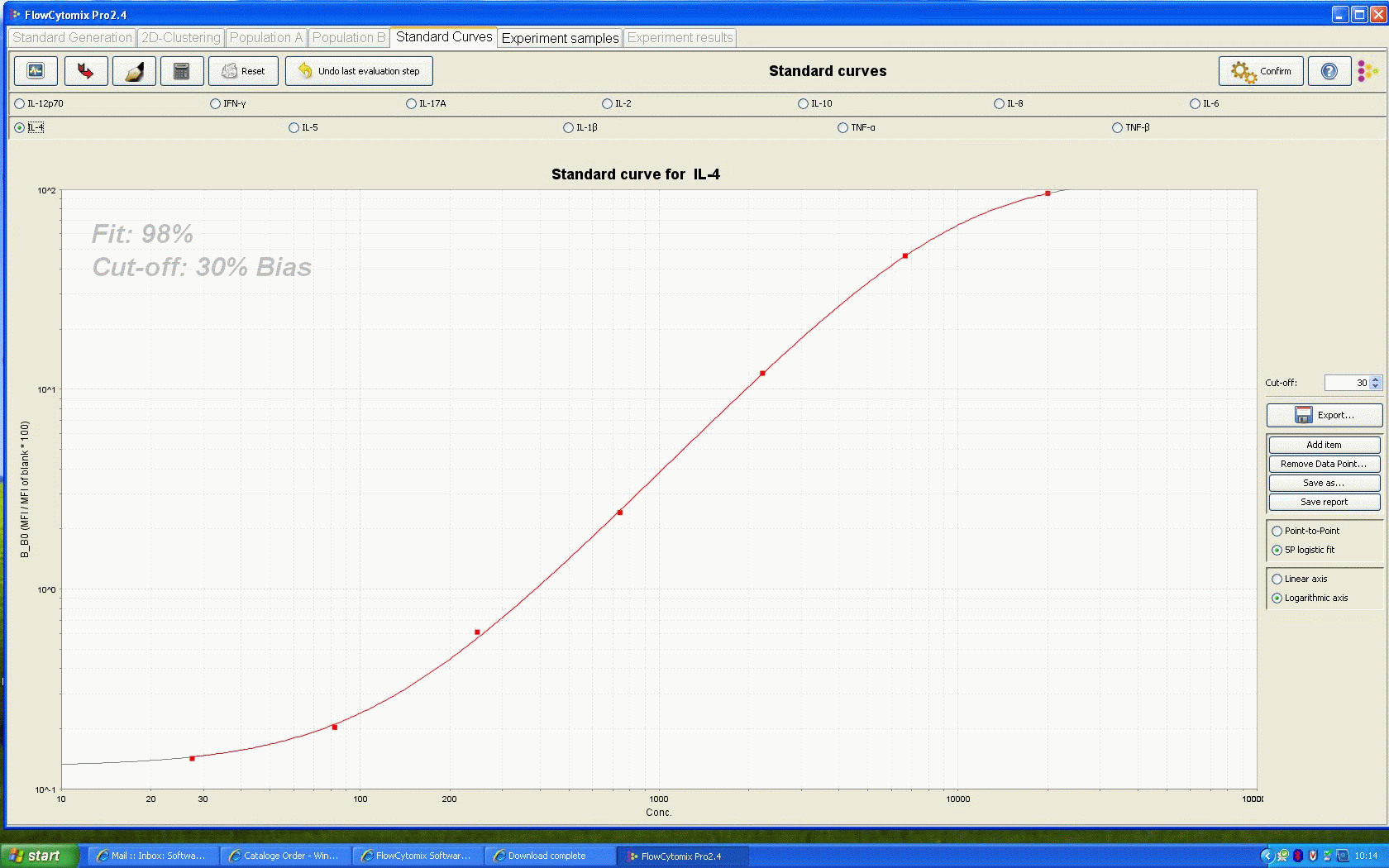
Task: Click the lowest concentration data point on curve
Action: point(192,758)
